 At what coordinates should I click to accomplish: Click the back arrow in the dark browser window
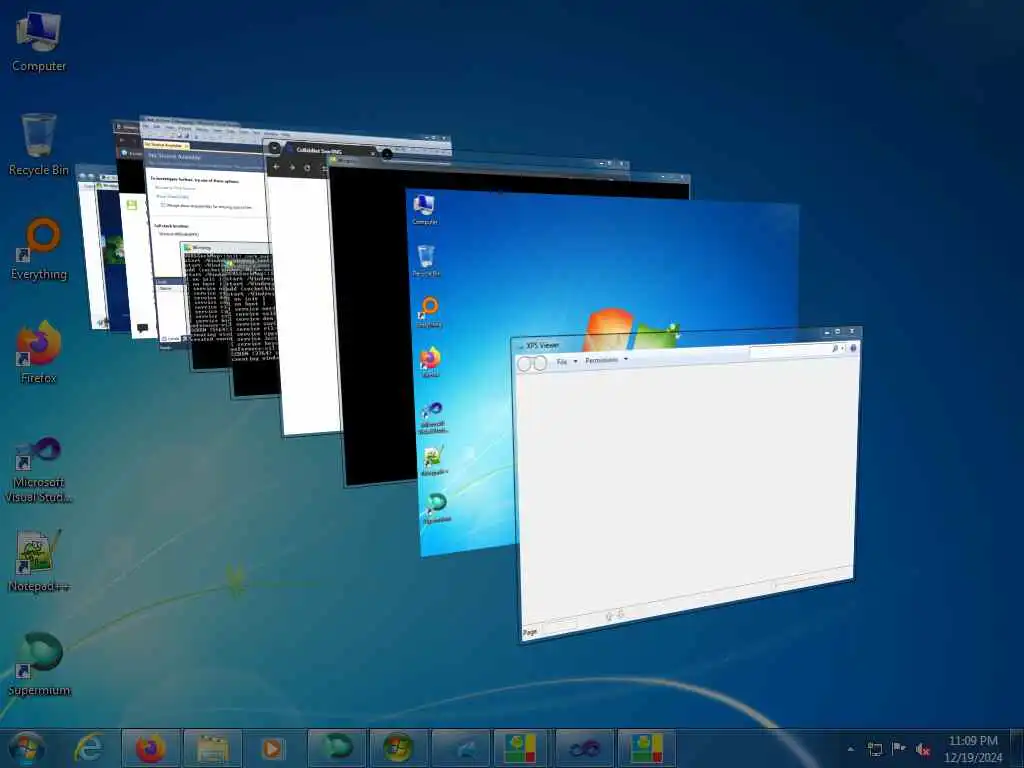[276, 167]
